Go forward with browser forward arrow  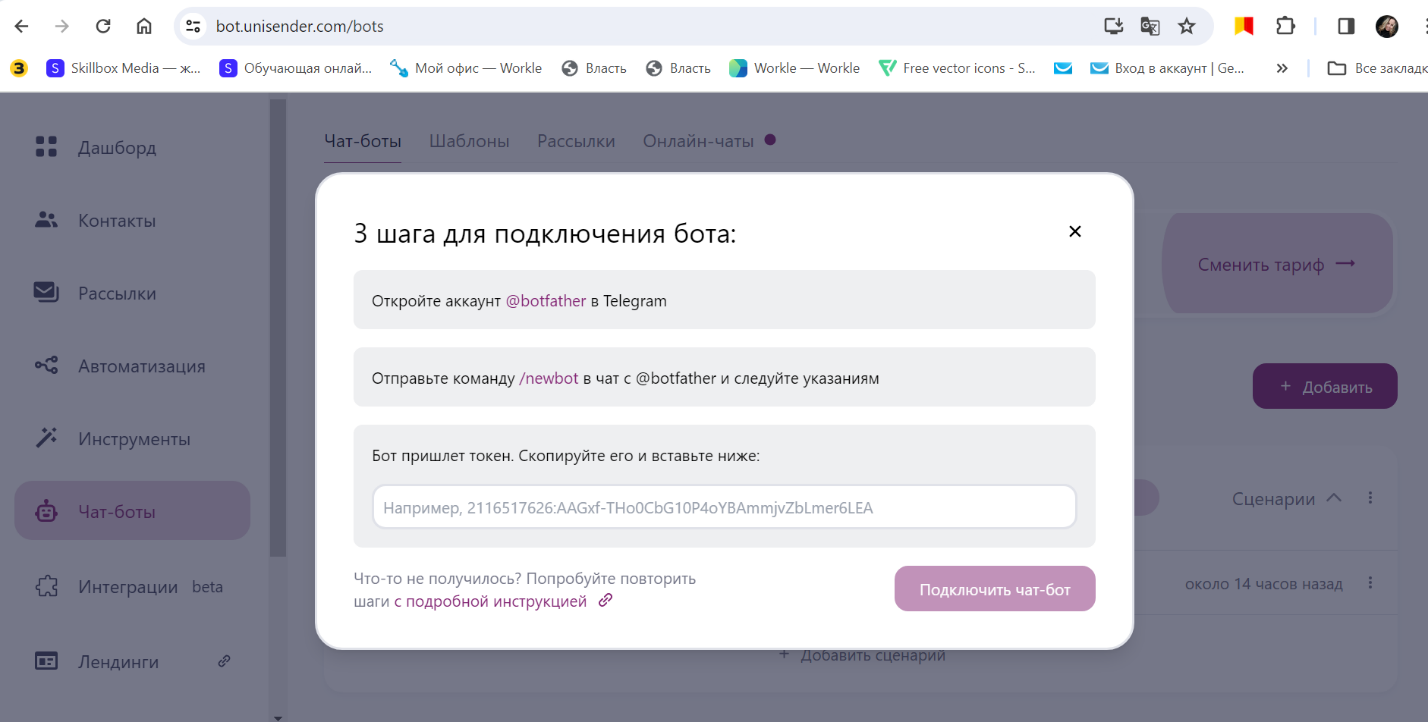tap(62, 26)
